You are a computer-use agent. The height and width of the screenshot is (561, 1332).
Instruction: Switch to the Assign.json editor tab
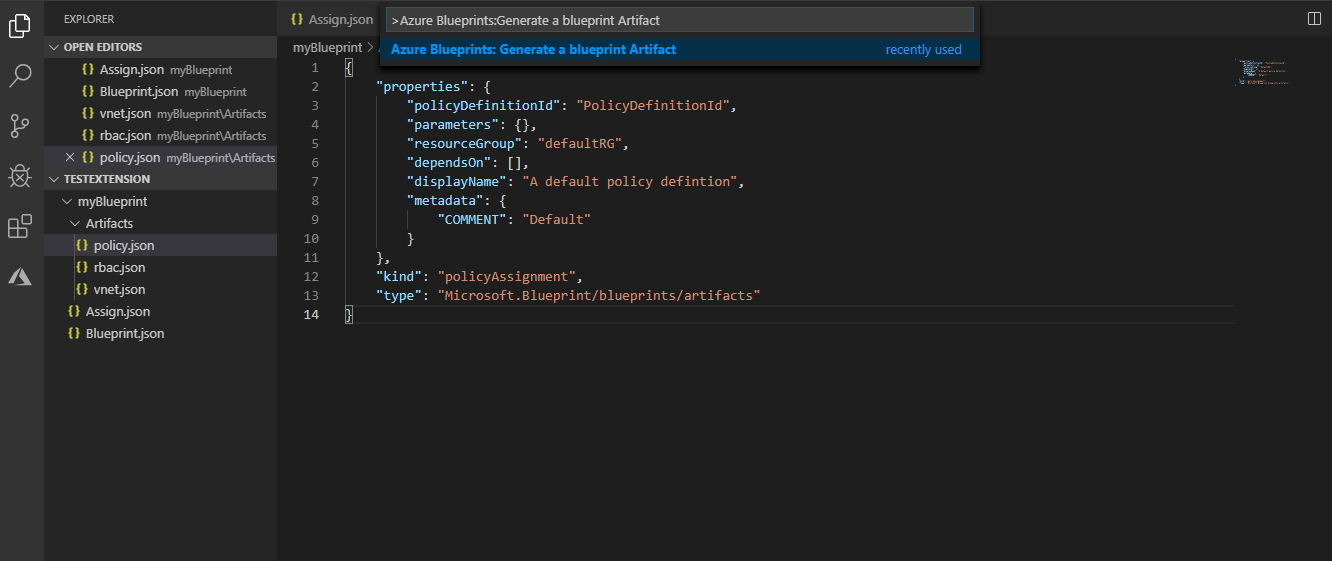coord(331,19)
